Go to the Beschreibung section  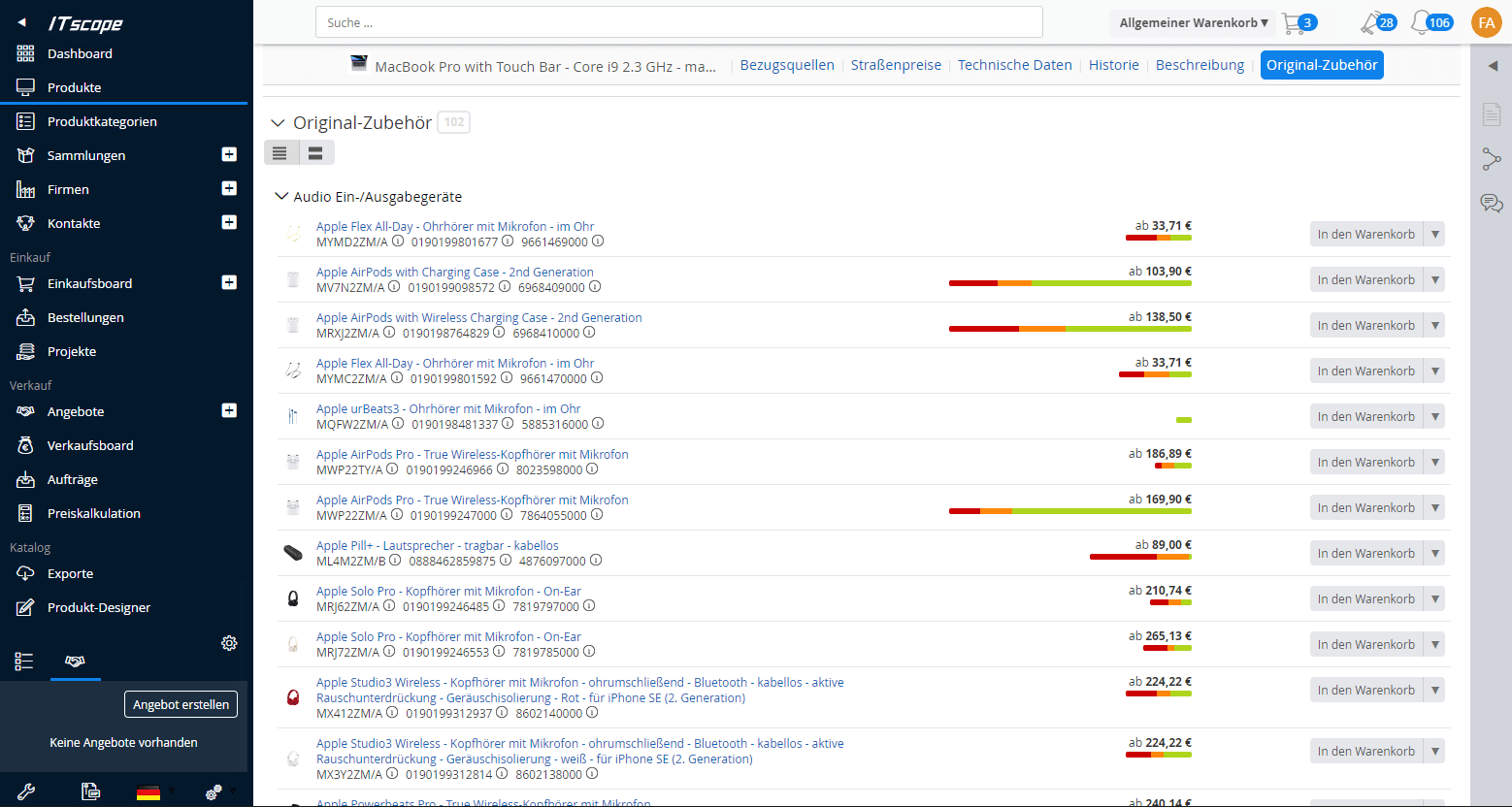coord(1200,65)
